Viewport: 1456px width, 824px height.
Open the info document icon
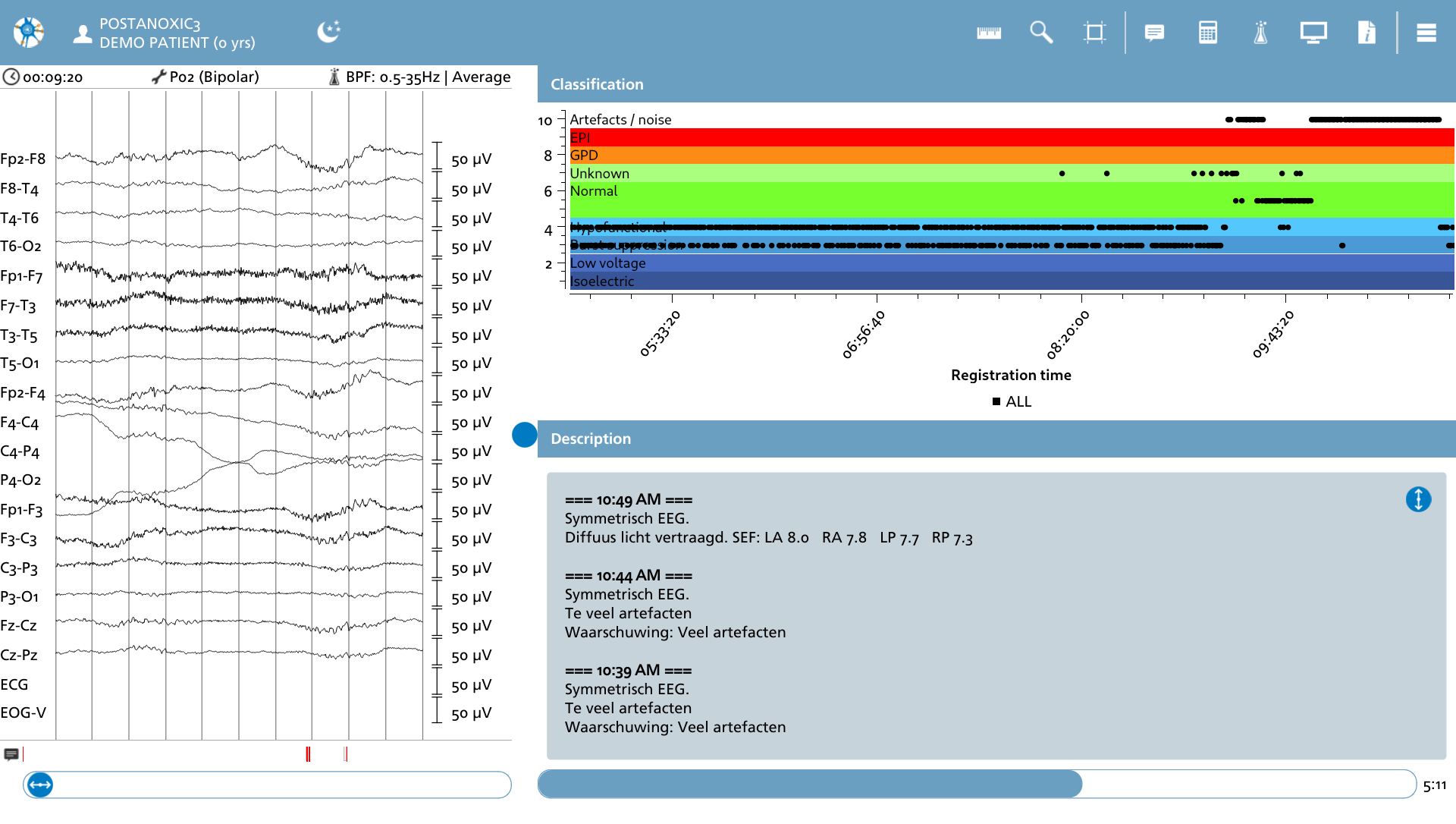[1367, 33]
